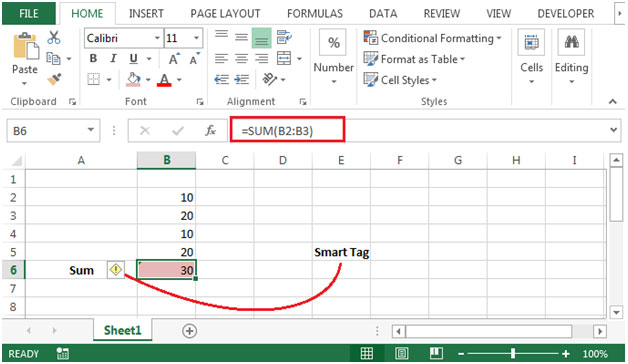
Task: Open the Font dialog launcher
Action: (x=199, y=102)
